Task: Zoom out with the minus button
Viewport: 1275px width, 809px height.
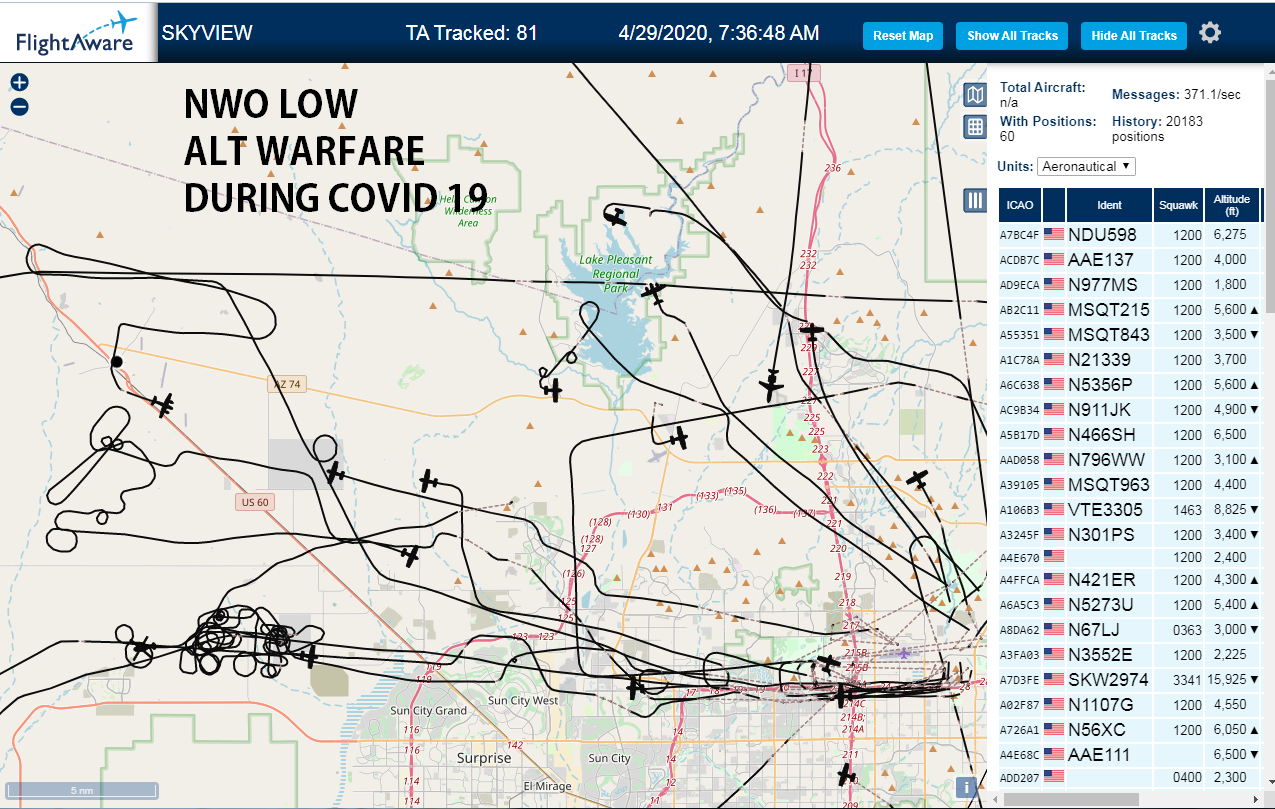Action: (19, 106)
